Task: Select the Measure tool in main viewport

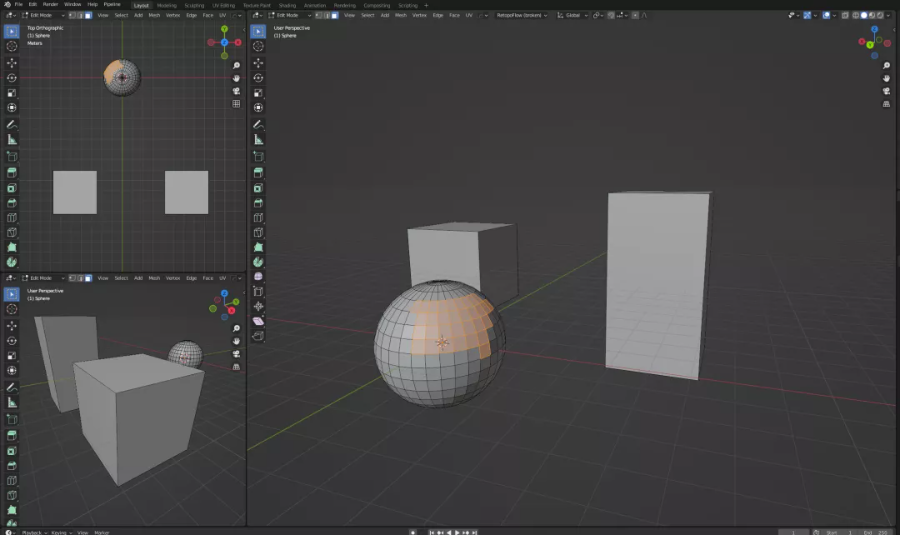Action: [259, 139]
